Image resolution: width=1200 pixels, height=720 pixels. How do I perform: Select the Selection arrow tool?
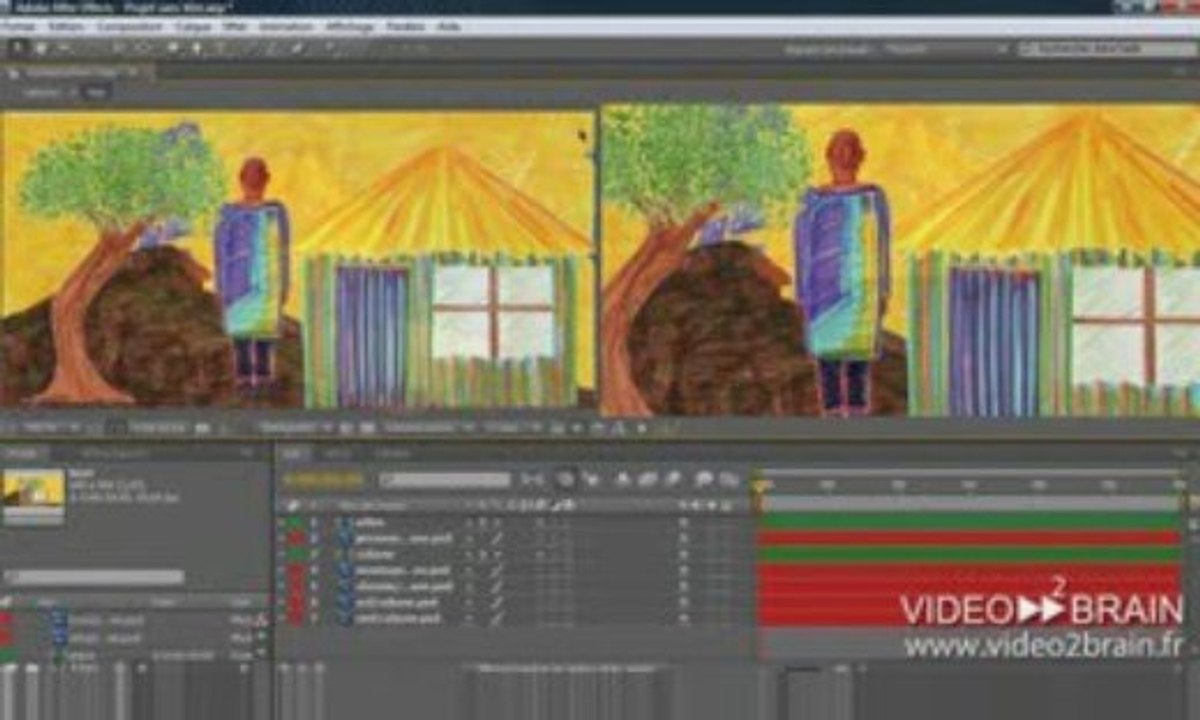click(17, 47)
